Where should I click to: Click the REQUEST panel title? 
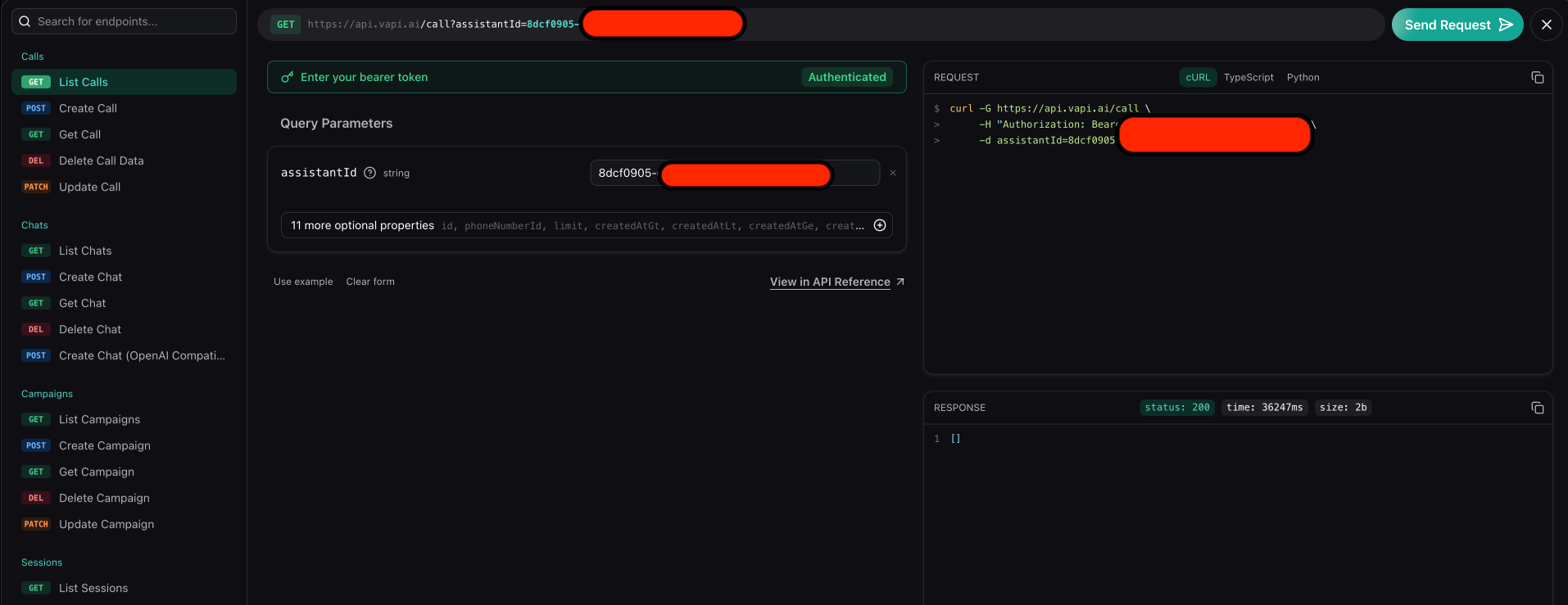(956, 78)
